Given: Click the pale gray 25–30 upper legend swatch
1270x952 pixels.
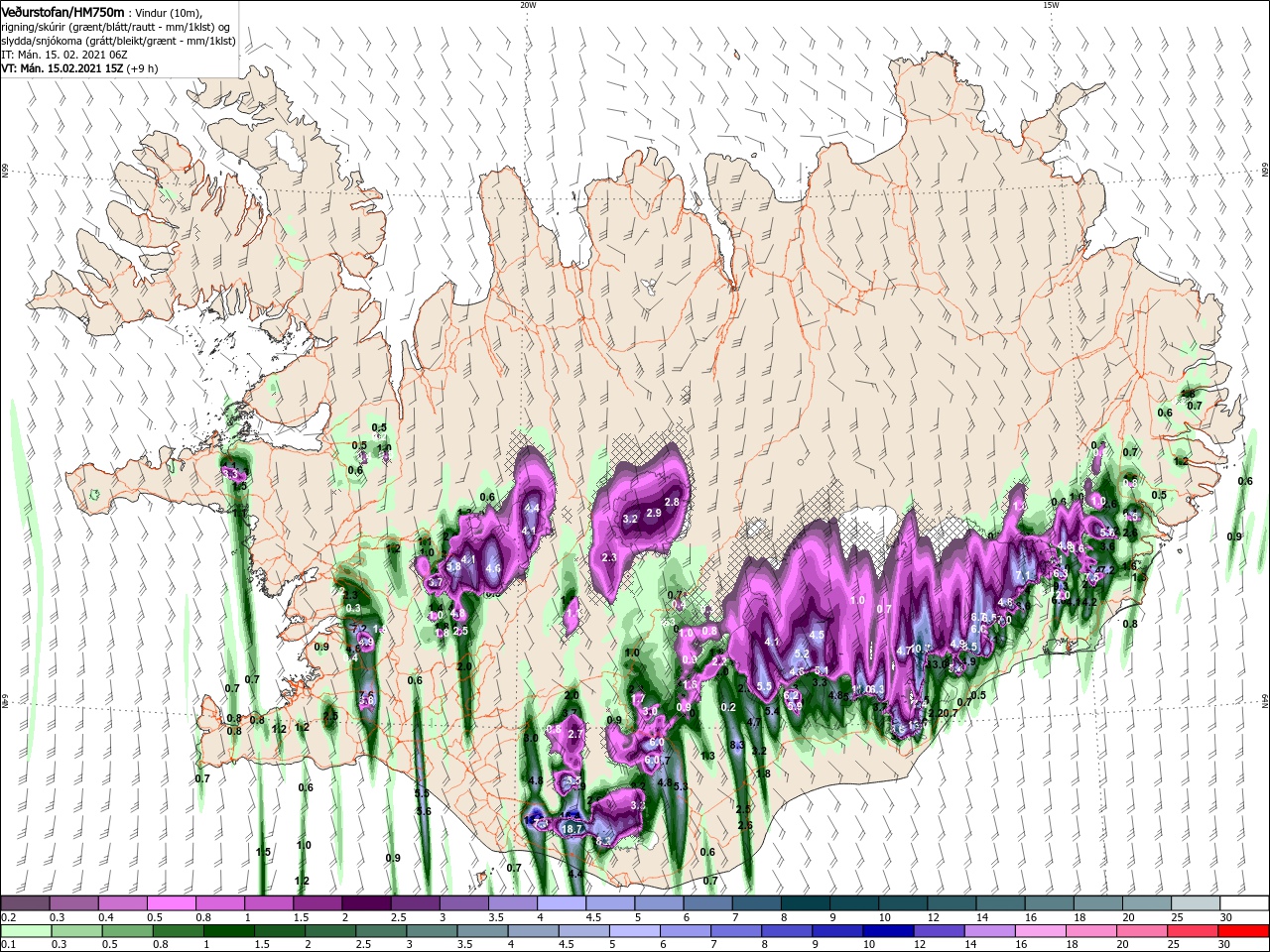Looking at the screenshot, I should (x=1197, y=903).
